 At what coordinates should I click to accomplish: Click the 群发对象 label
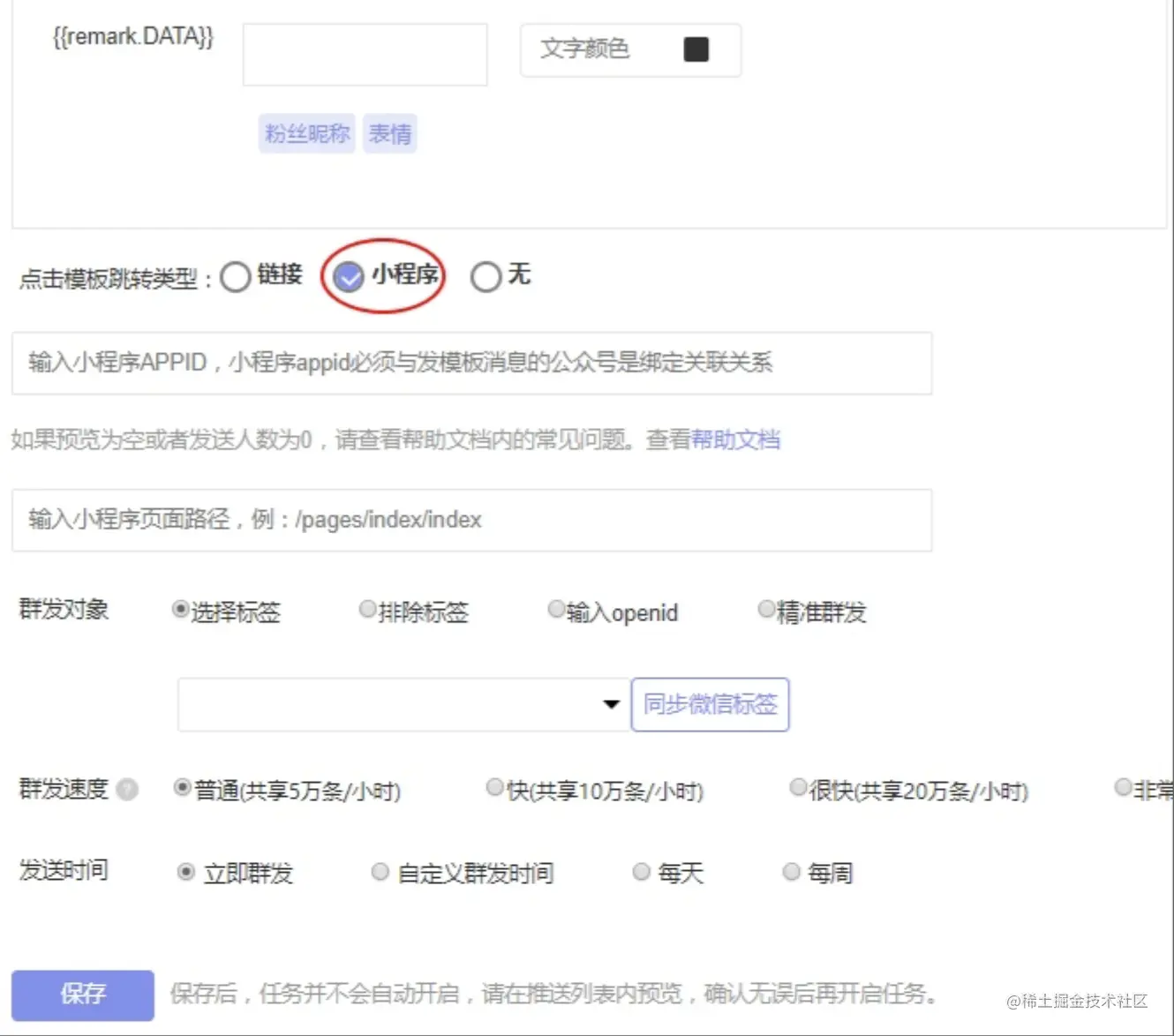tap(64, 609)
